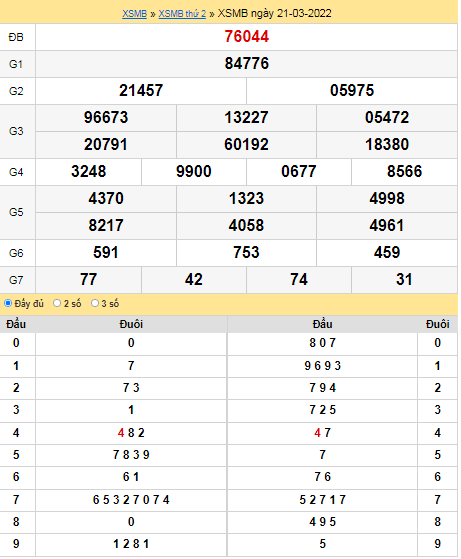Click the G1 prize number 84776
Image resolution: width=461 pixels, height=559 pixels.
246,63
